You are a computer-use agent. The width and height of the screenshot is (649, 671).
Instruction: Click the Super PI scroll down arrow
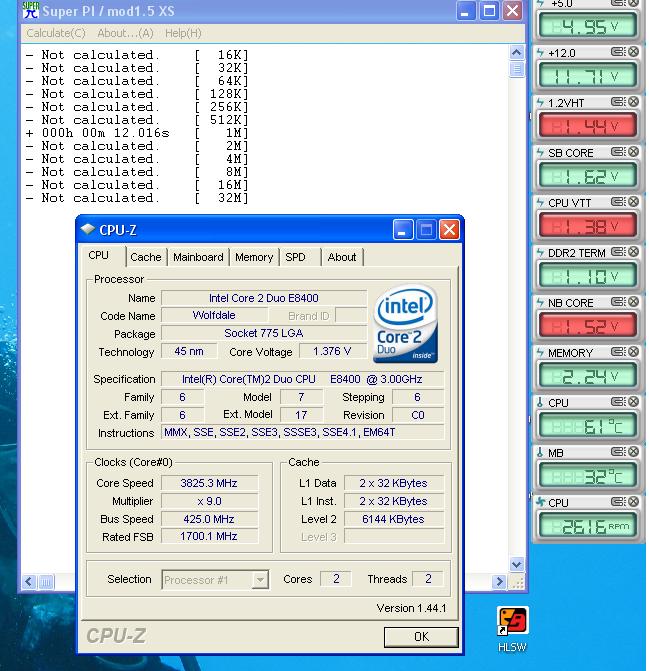click(x=517, y=564)
